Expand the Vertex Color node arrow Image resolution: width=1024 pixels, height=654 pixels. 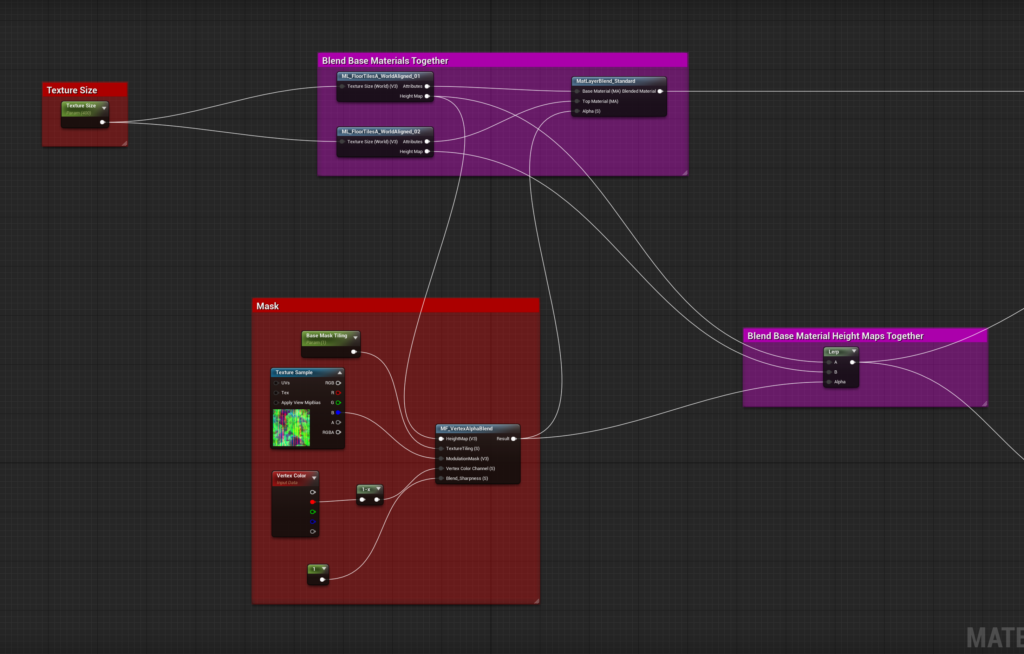(x=313, y=477)
